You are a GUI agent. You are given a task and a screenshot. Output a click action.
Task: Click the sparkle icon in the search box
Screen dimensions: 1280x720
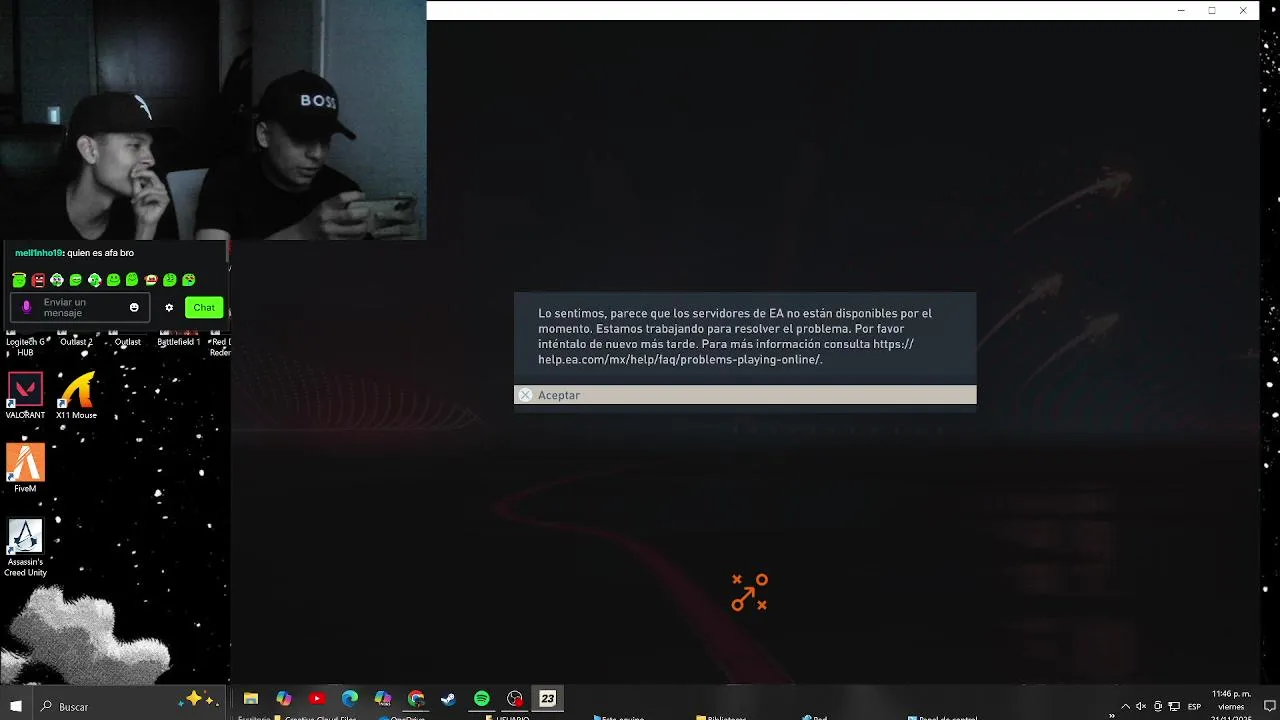point(196,699)
